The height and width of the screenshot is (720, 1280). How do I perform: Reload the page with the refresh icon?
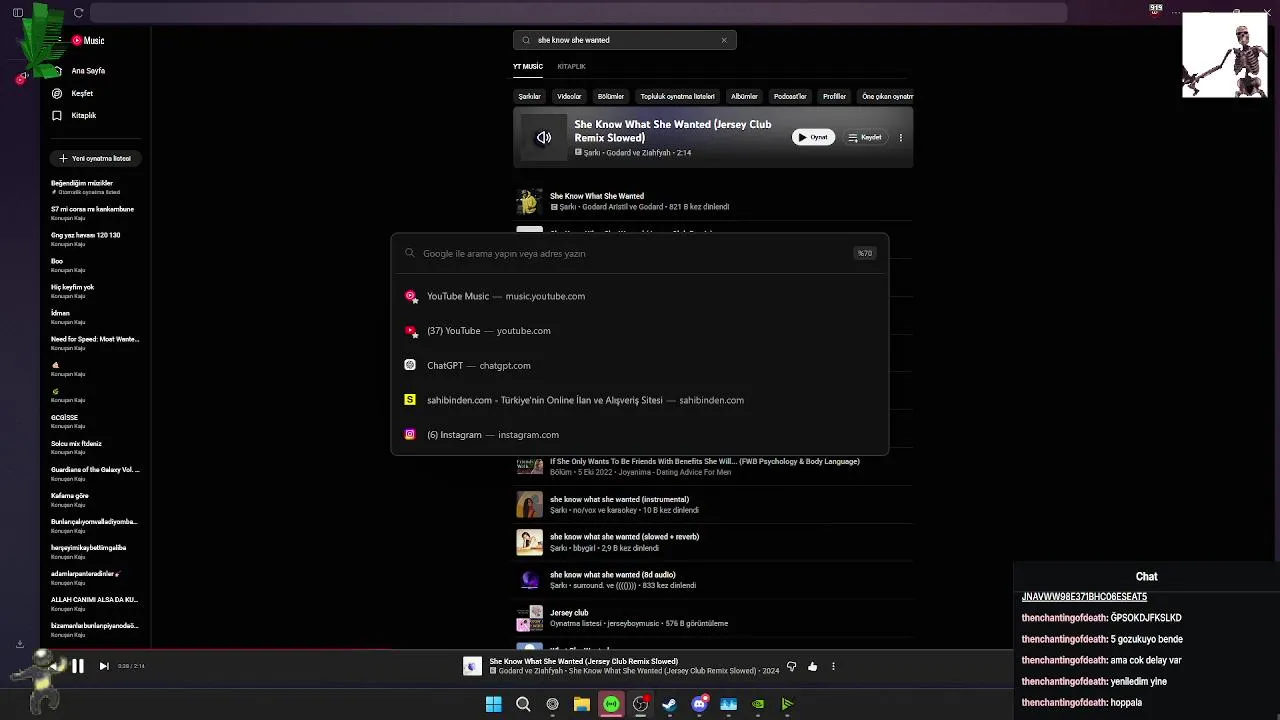pyautogui.click(x=78, y=13)
